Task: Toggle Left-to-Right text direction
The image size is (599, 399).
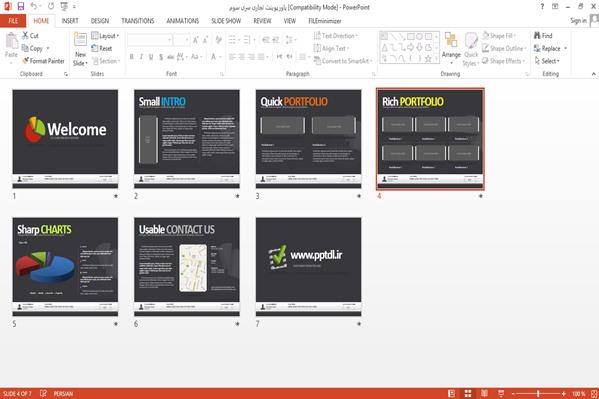Action: (280, 57)
